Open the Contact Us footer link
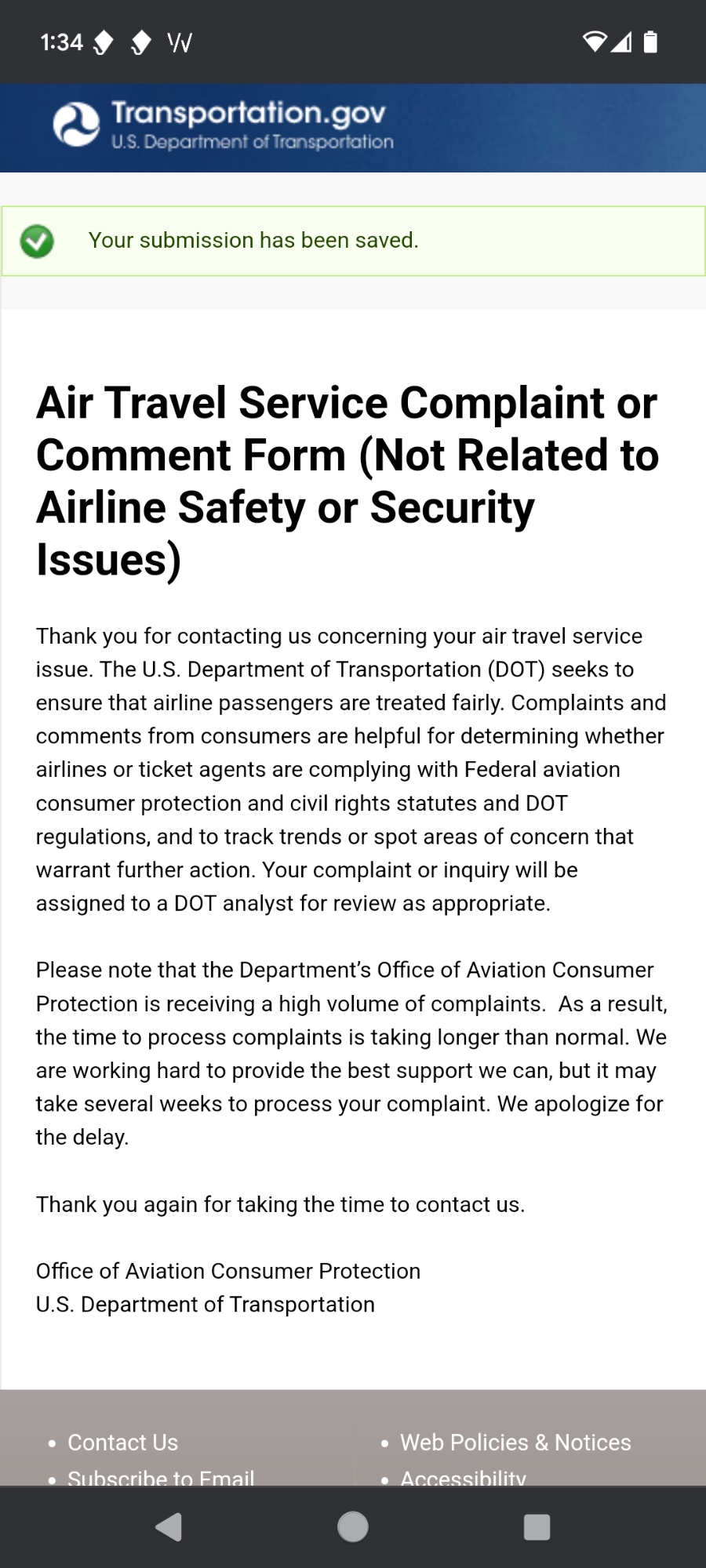 123,1442
